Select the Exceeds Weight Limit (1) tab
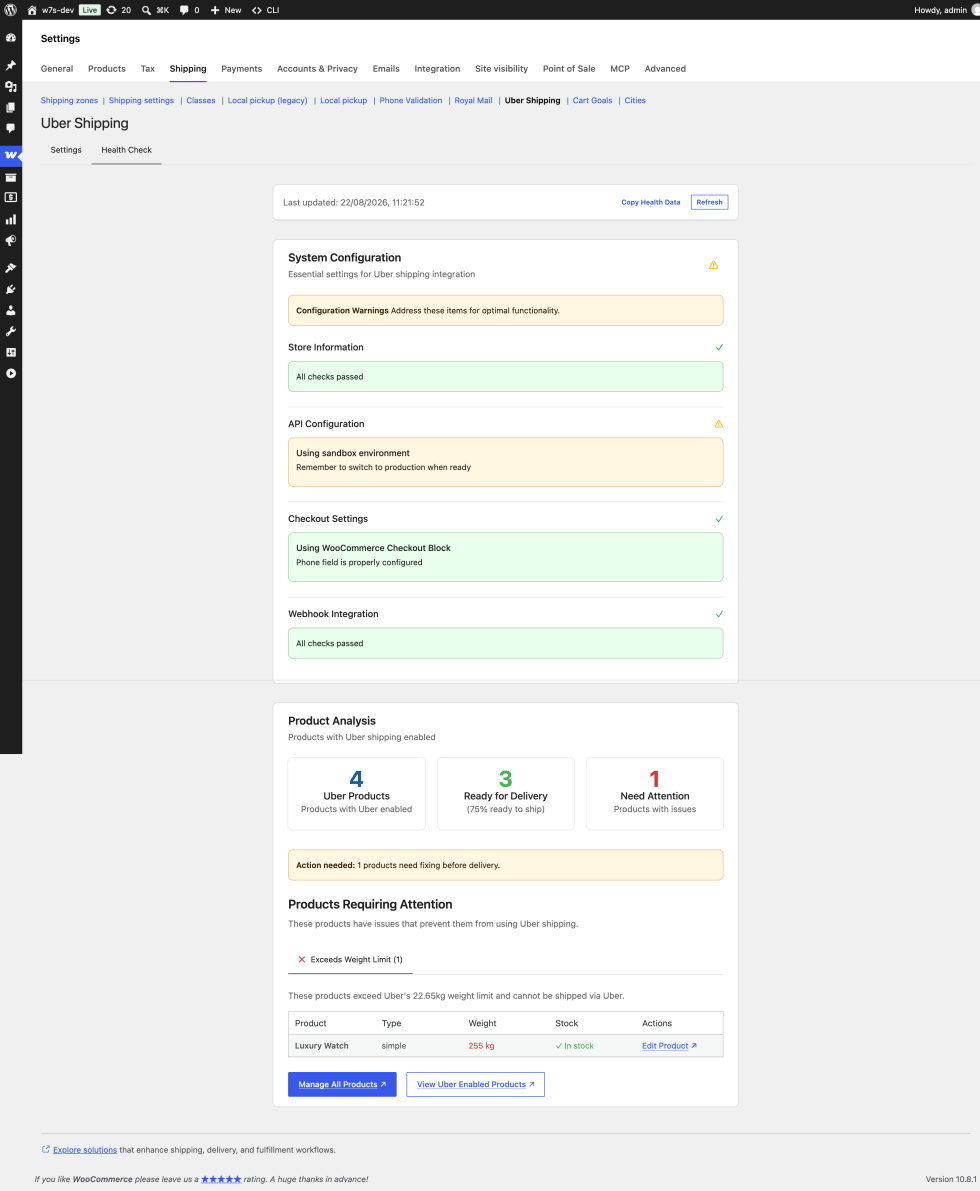Screen dimensions: 980x1191 point(350,959)
